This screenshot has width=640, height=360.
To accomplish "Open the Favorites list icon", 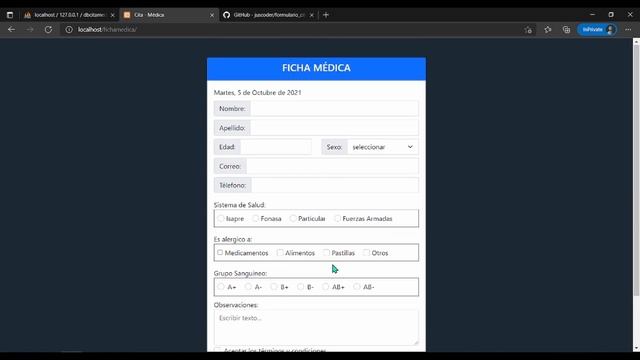I will click(548, 29).
